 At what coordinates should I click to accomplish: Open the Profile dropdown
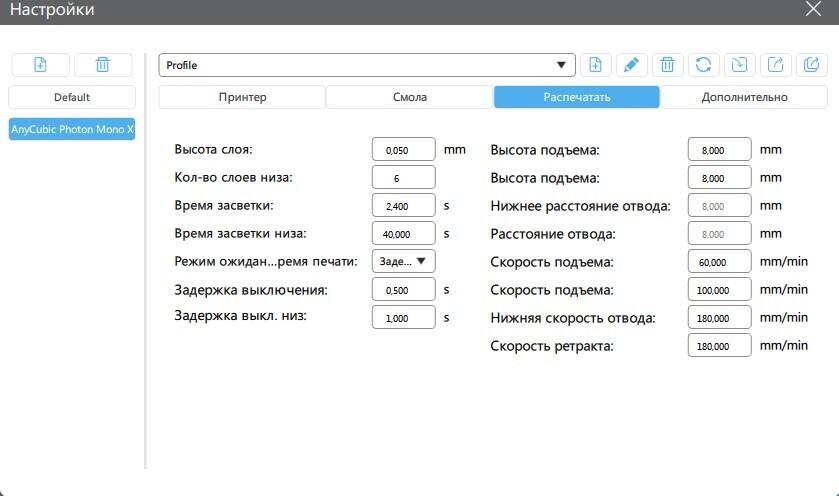click(367, 65)
